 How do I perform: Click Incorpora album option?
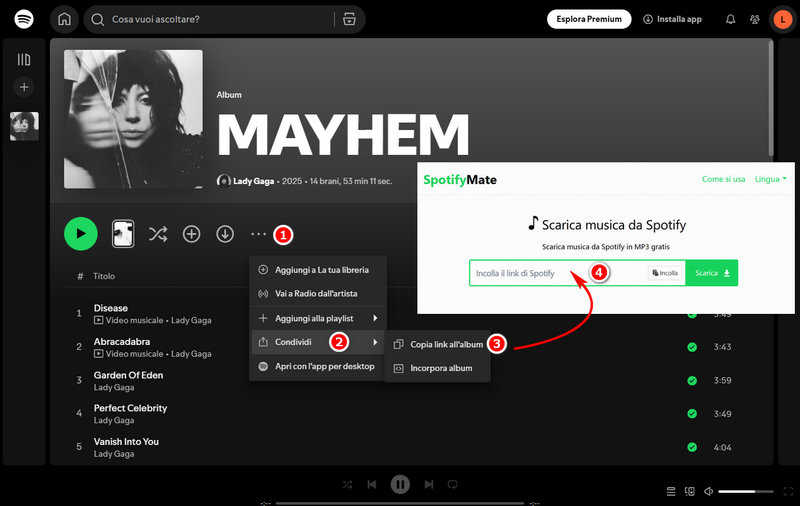(x=437, y=368)
